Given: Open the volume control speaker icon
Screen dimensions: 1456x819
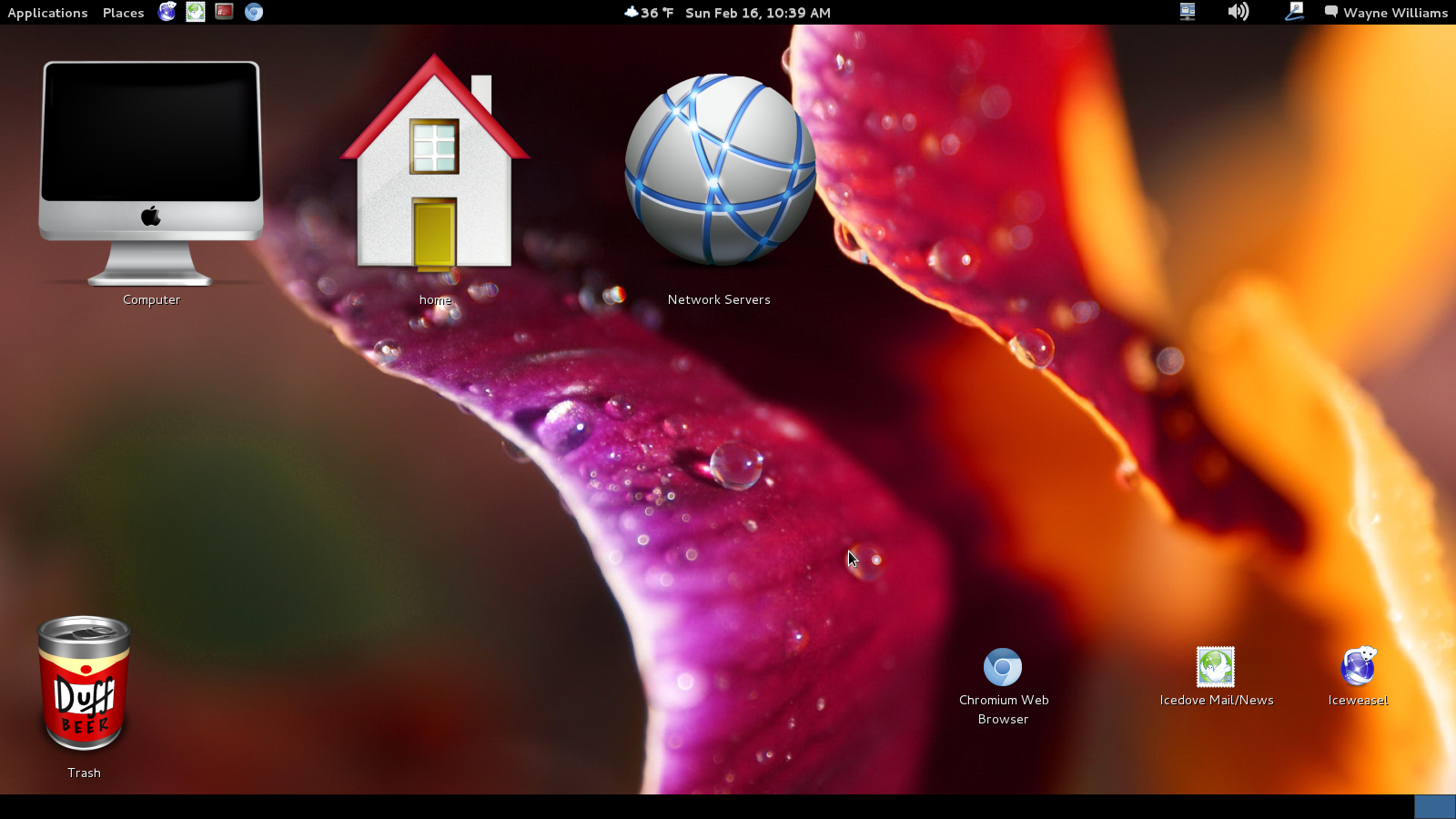Looking at the screenshot, I should (1239, 12).
